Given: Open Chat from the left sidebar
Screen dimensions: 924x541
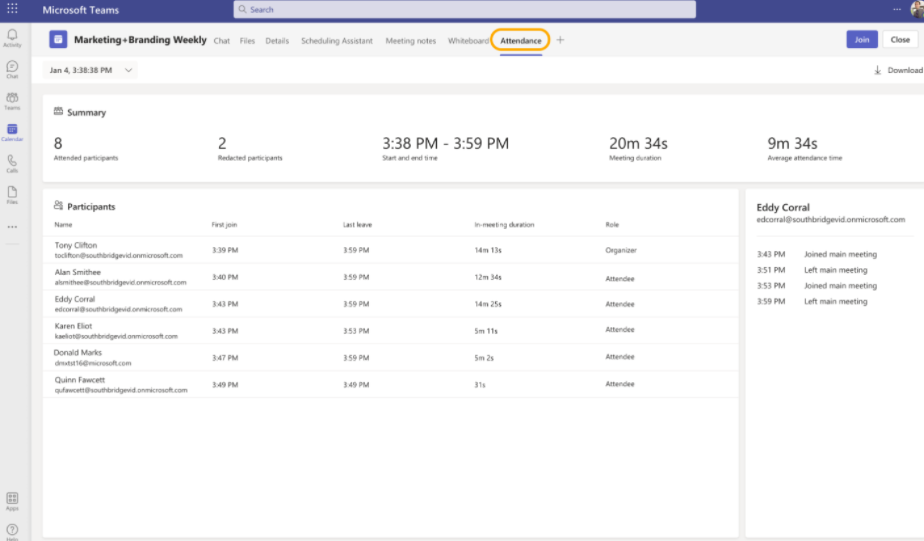Looking at the screenshot, I should point(12,68).
